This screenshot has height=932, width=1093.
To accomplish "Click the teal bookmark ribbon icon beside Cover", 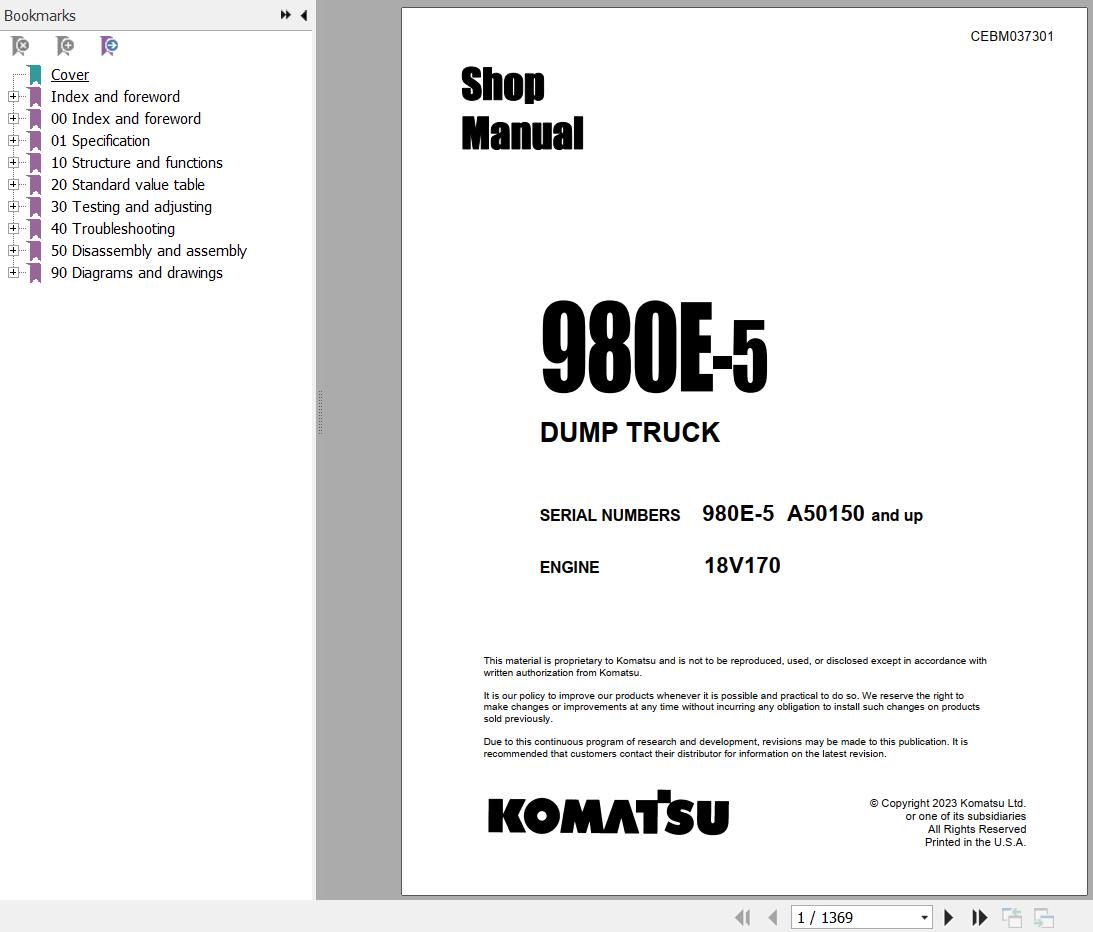I will point(35,75).
